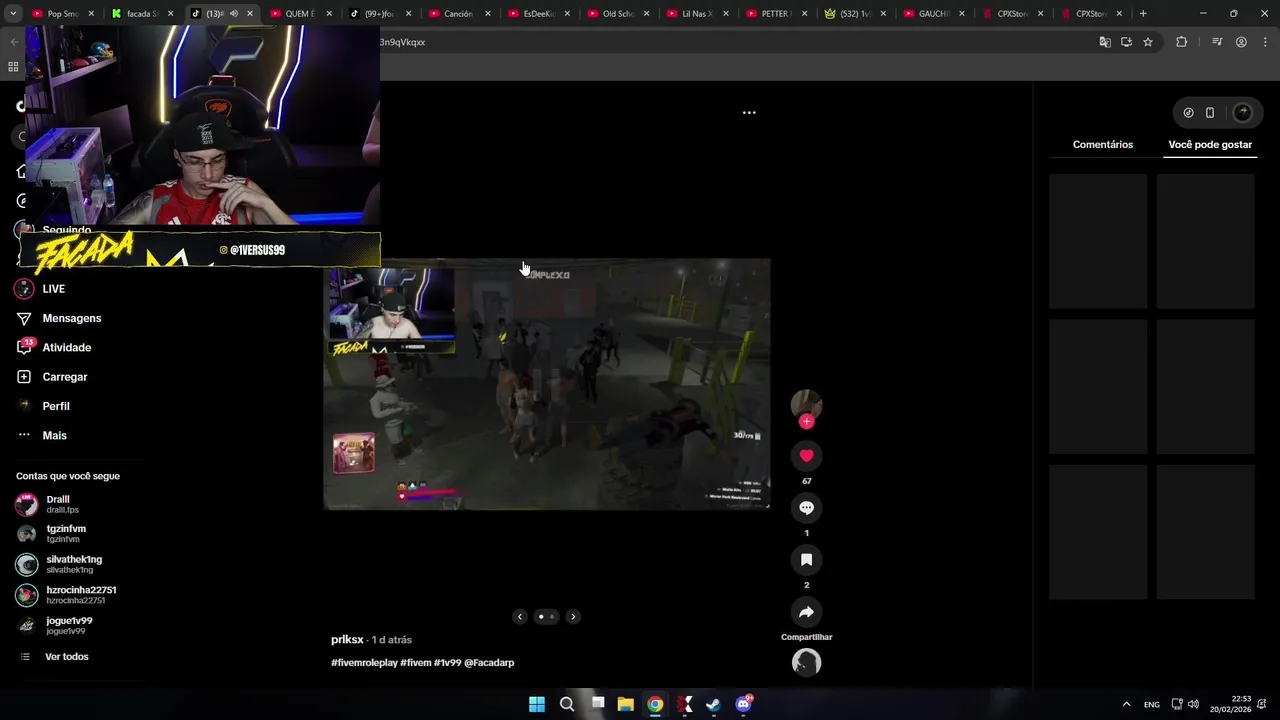
Task: Click the phone app icon at top right
Action: 1210,113
